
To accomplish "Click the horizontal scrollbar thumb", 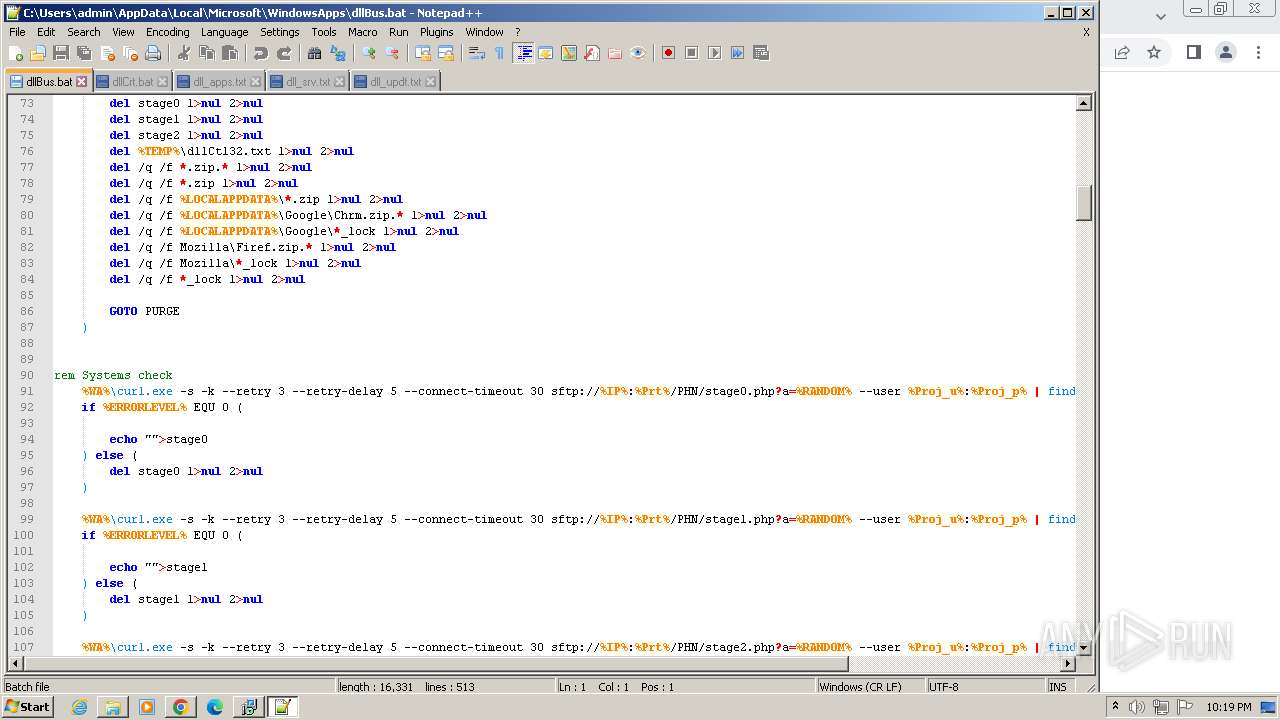I will (x=435, y=664).
